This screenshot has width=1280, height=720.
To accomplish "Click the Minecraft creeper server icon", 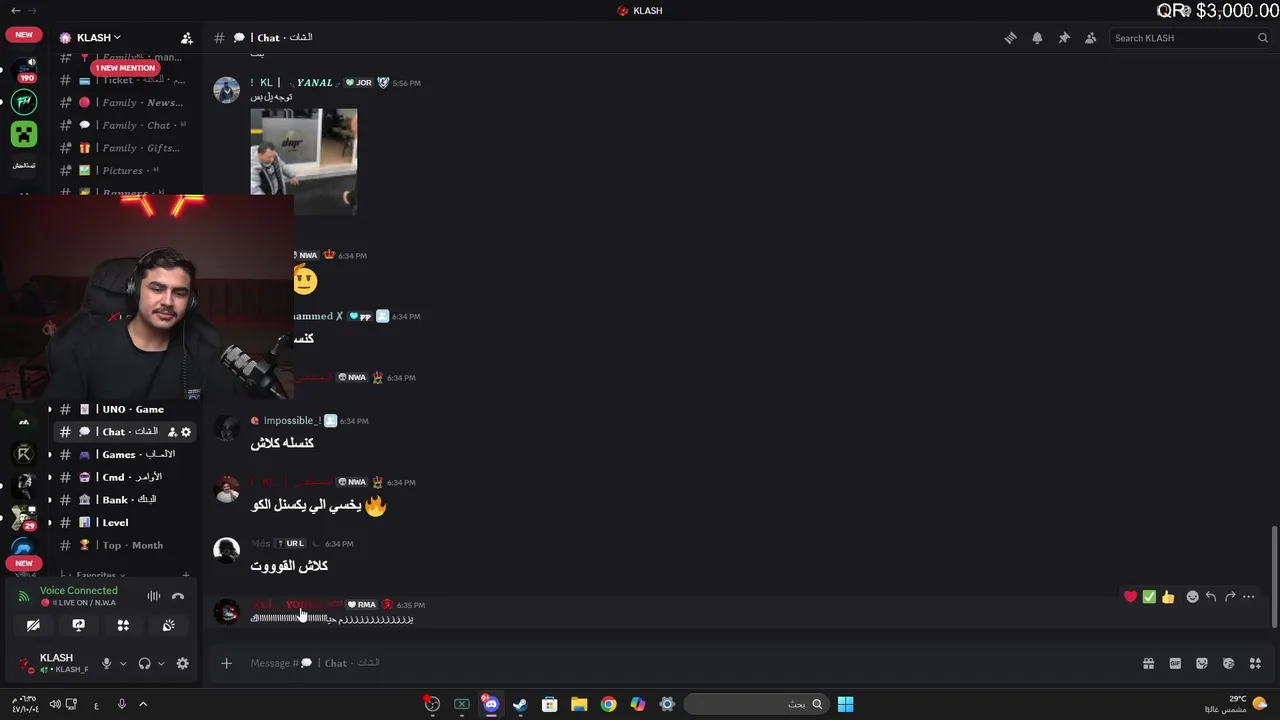I will click(24, 133).
